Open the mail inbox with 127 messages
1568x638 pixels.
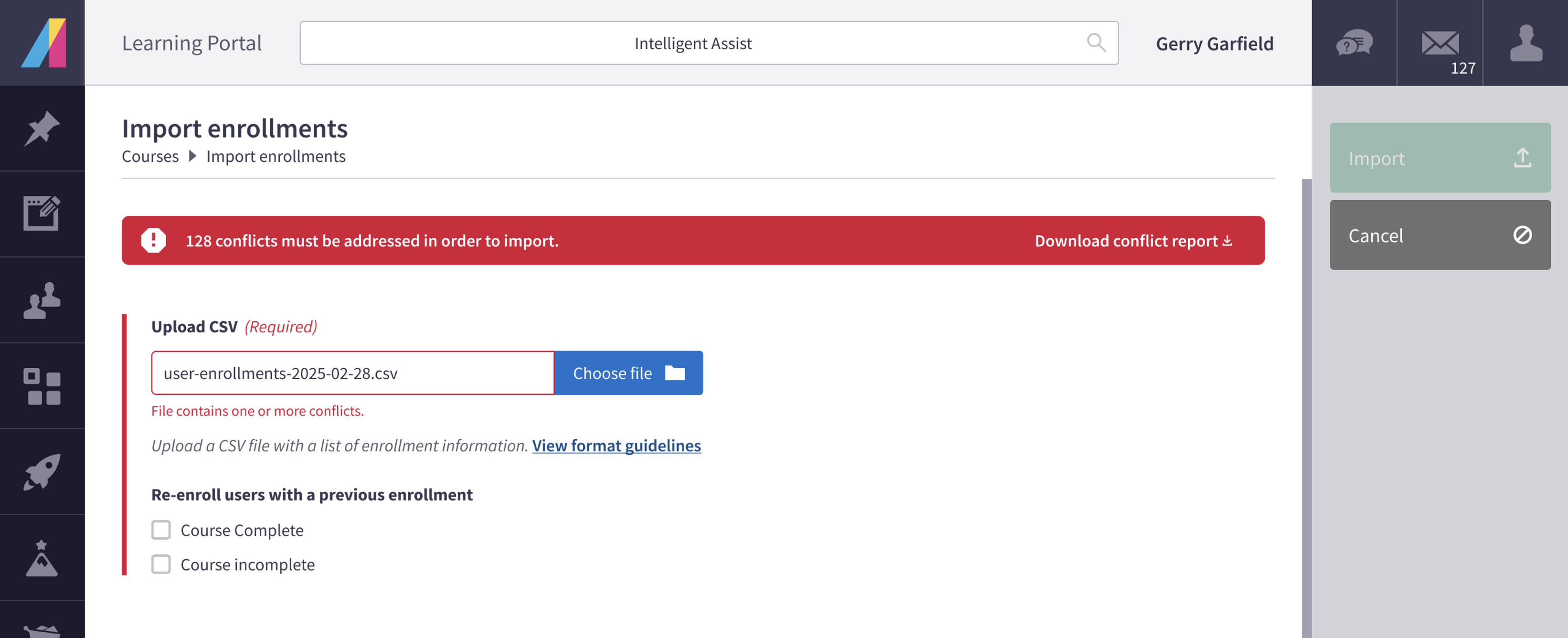(1440, 44)
